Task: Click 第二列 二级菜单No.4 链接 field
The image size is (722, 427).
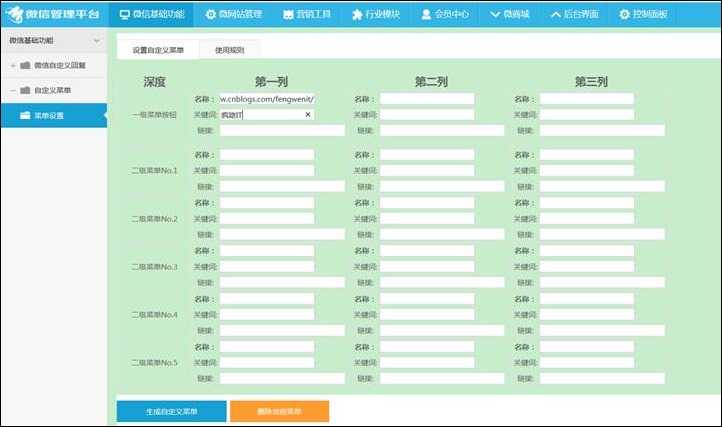Action: pos(442,330)
